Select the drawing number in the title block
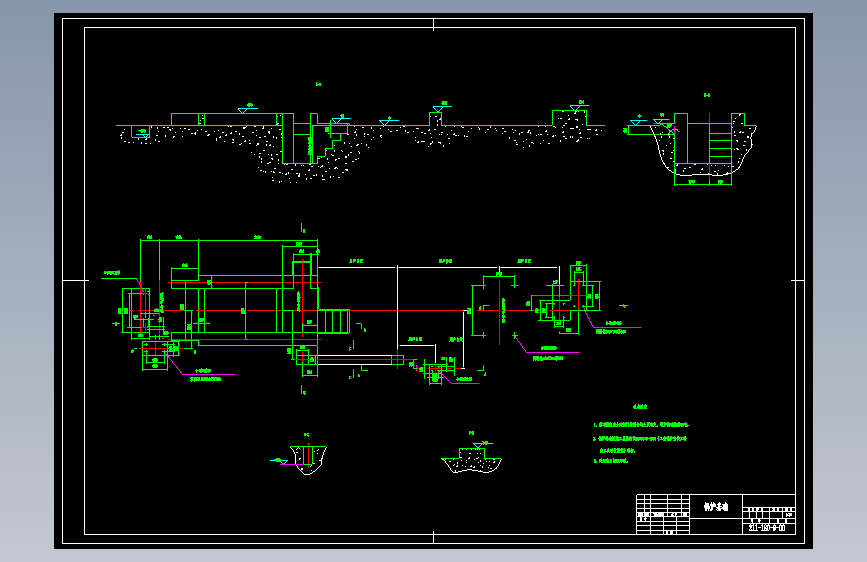Image resolution: width=867 pixels, height=562 pixels. 766,528
